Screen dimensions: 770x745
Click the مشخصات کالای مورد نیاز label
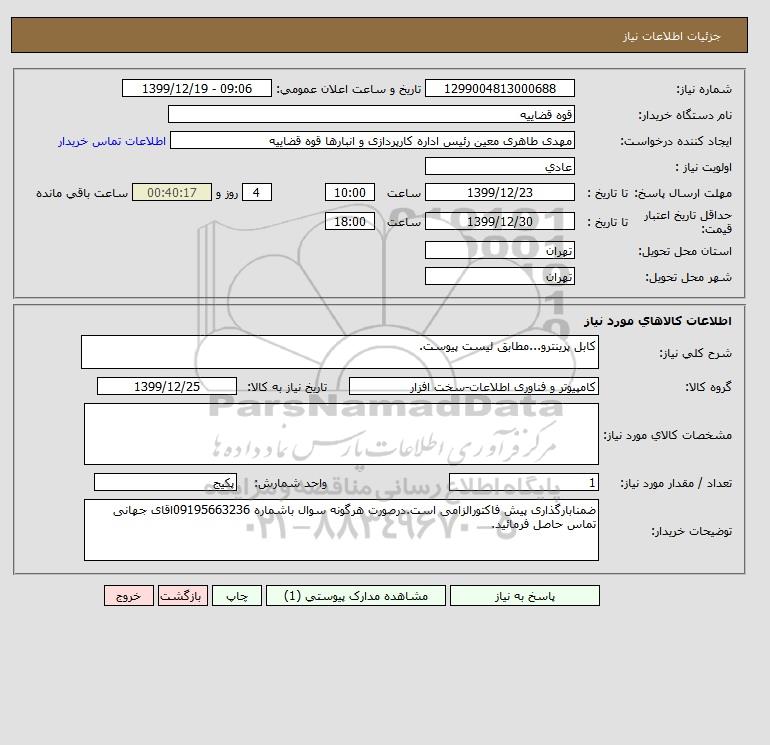pos(668,435)
